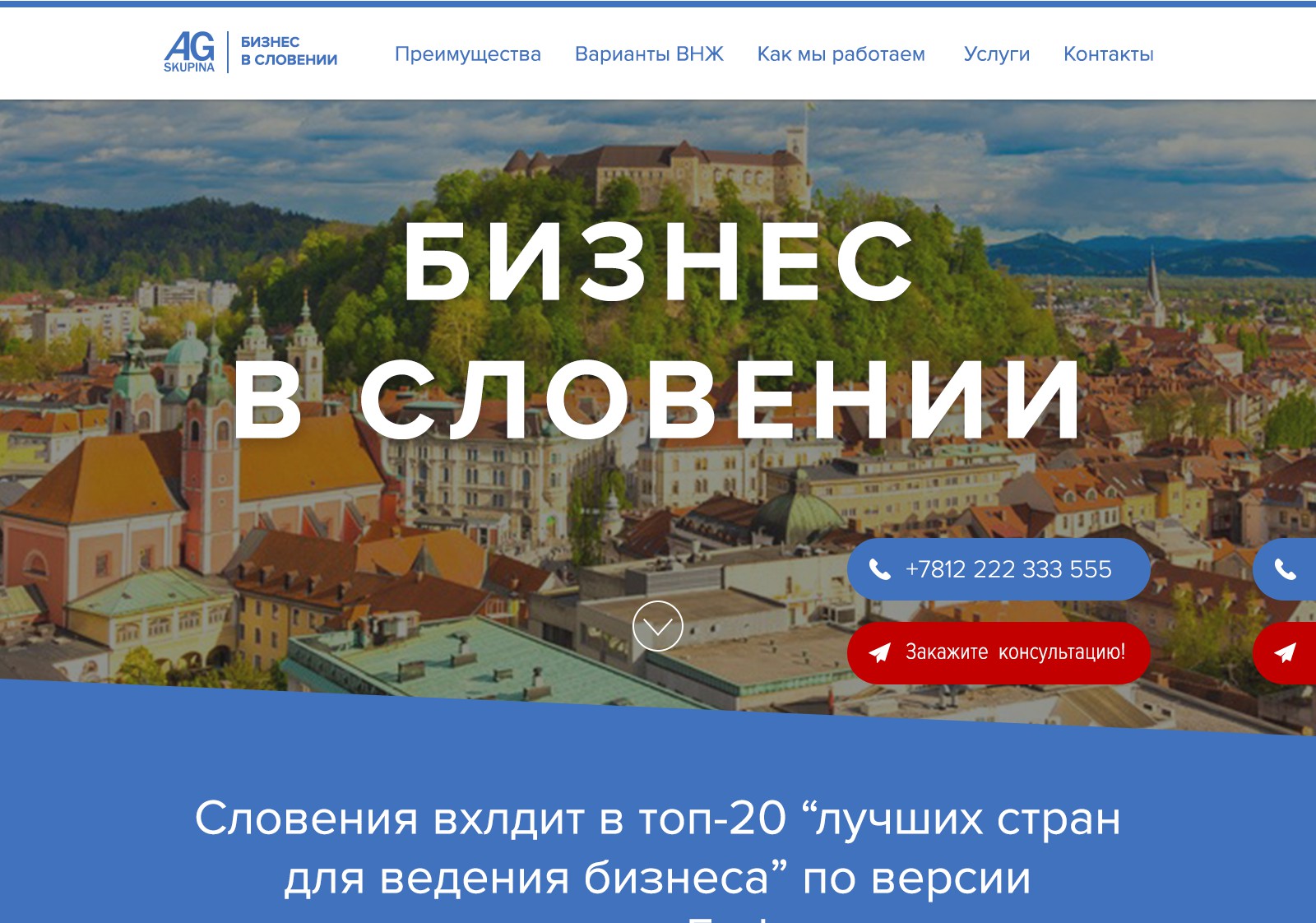Navigate to Контакты

[x=1108, y=54]
